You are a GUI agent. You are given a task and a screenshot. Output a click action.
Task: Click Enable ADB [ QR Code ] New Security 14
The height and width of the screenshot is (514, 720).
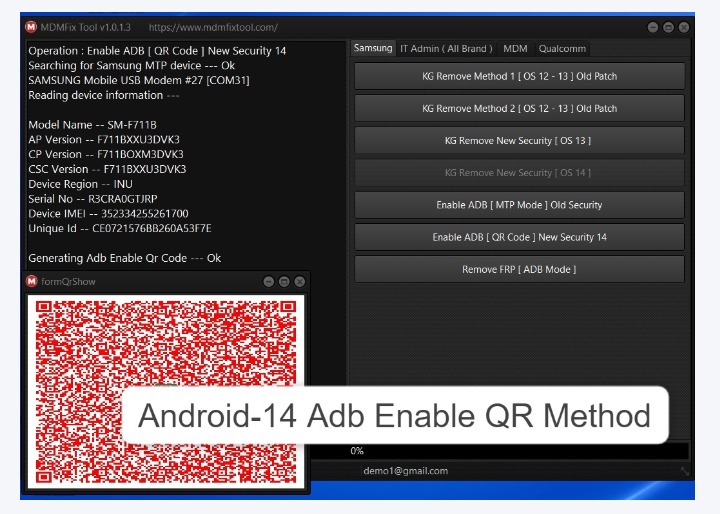click(x=519, y=237)
